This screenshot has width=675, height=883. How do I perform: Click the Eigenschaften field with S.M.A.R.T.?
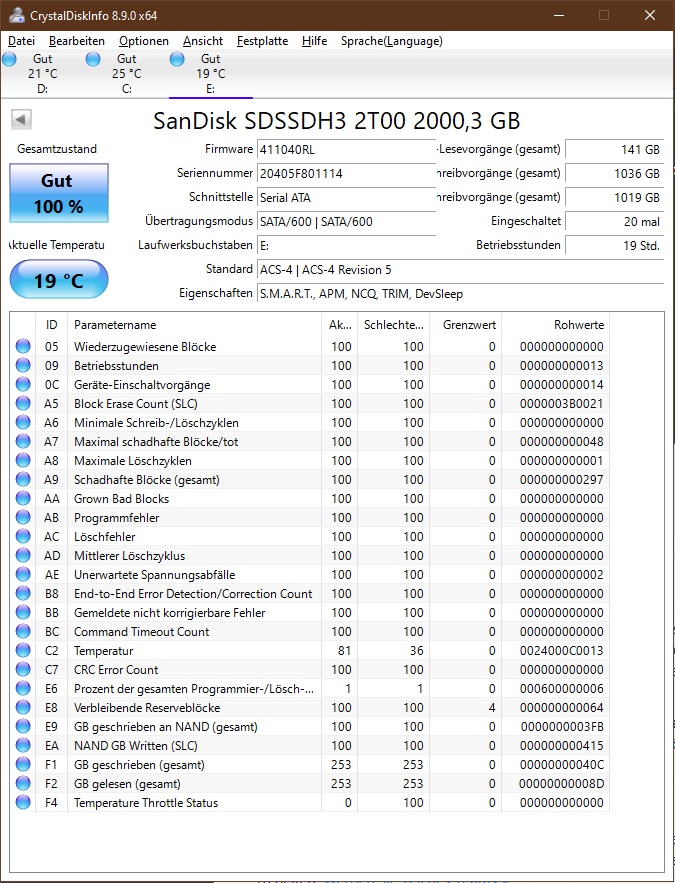[x=461, y=294]
